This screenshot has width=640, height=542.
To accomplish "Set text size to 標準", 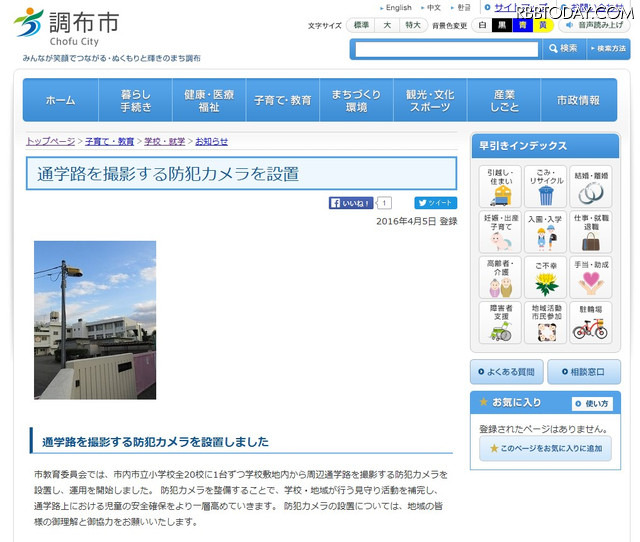I will [x=361, y=25].
